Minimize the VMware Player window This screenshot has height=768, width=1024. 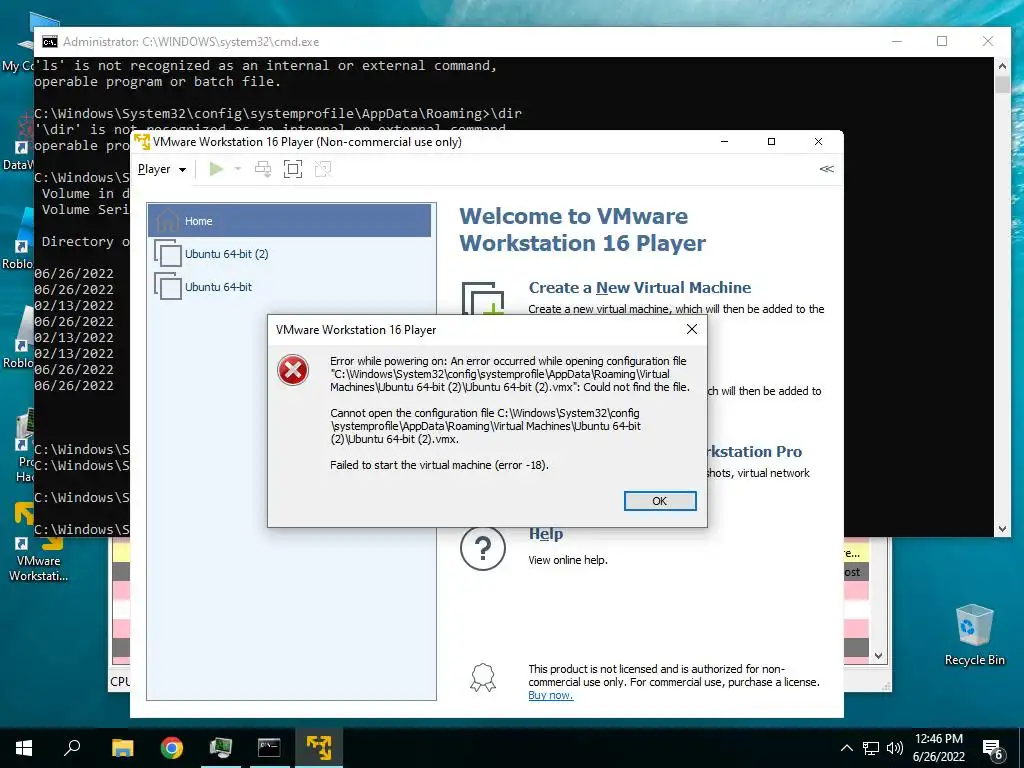pos(724,141)
